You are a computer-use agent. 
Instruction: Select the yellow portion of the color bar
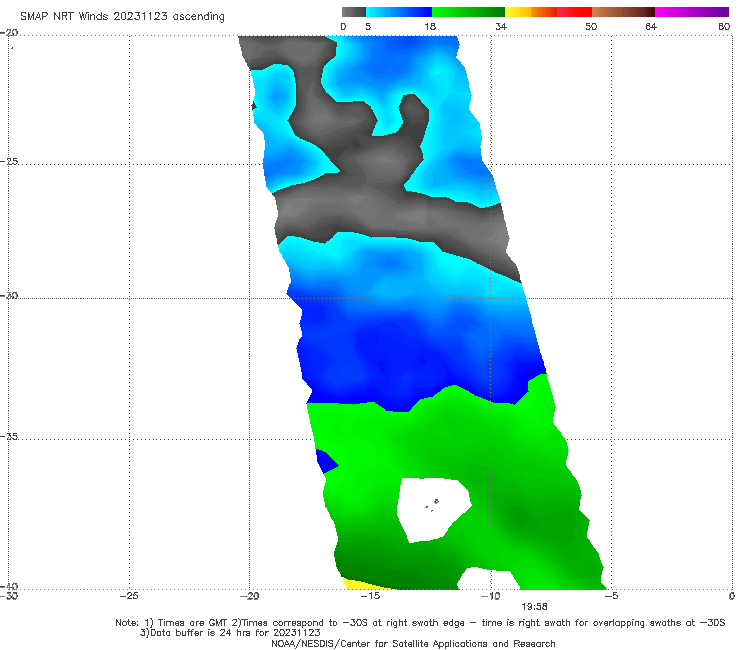pos(518,12)
